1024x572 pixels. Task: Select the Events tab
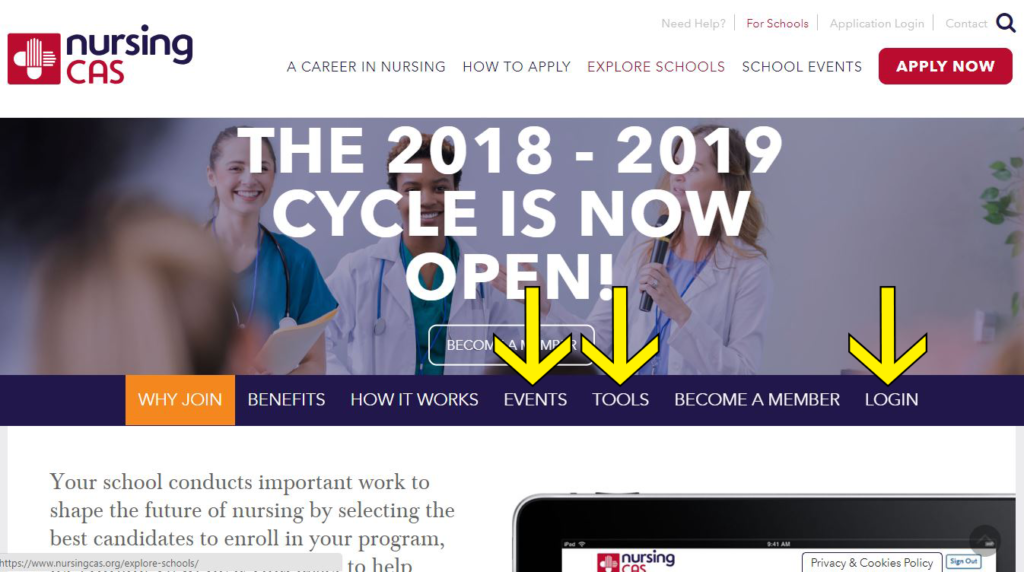[x=535, y=400]
